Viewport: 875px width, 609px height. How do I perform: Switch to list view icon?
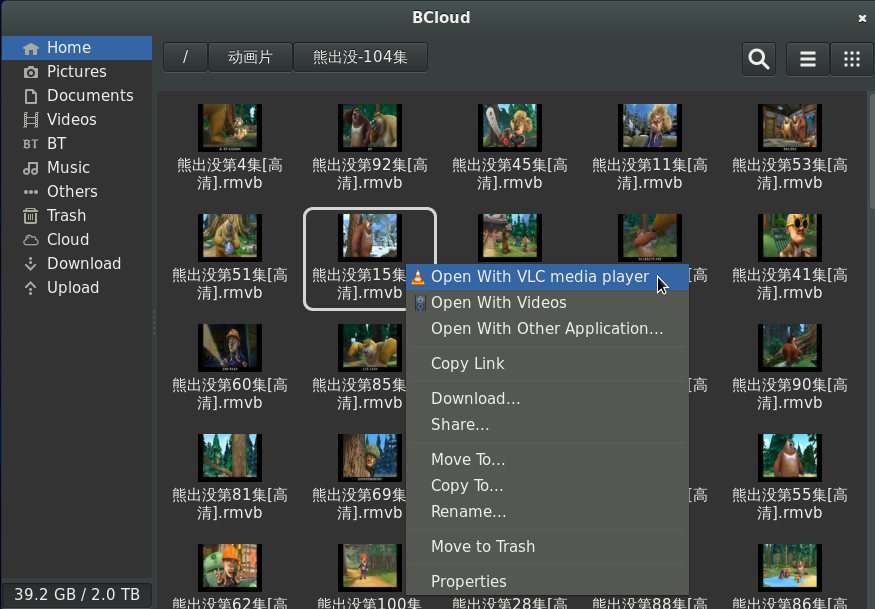tap(808, 59)
